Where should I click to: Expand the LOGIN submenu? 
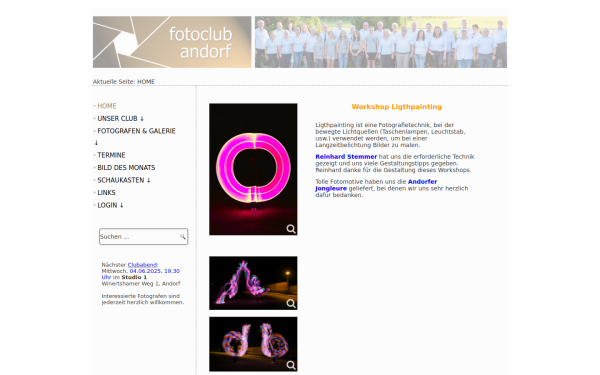[x=110, y=205]
